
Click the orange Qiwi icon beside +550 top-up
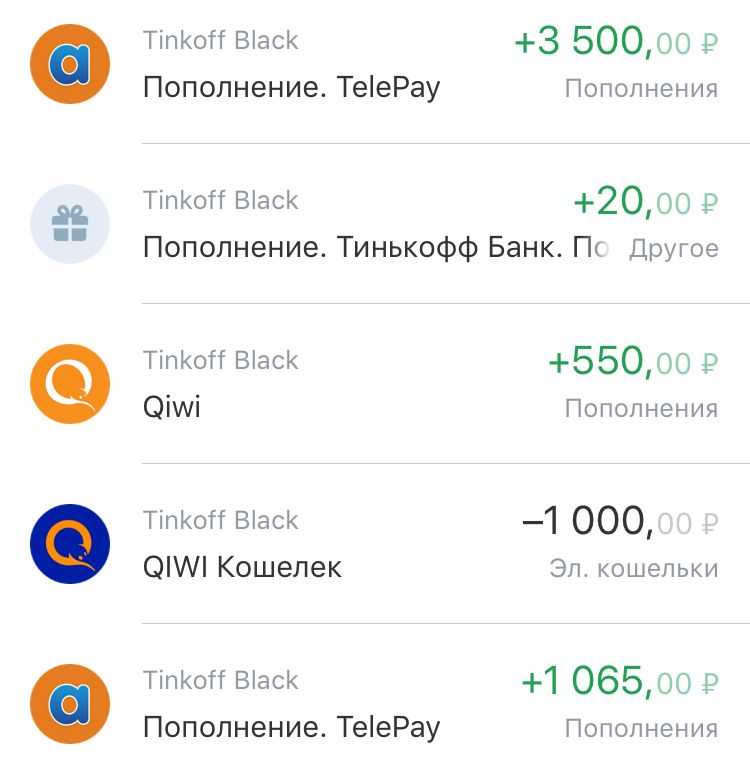[x=70, y=384]
